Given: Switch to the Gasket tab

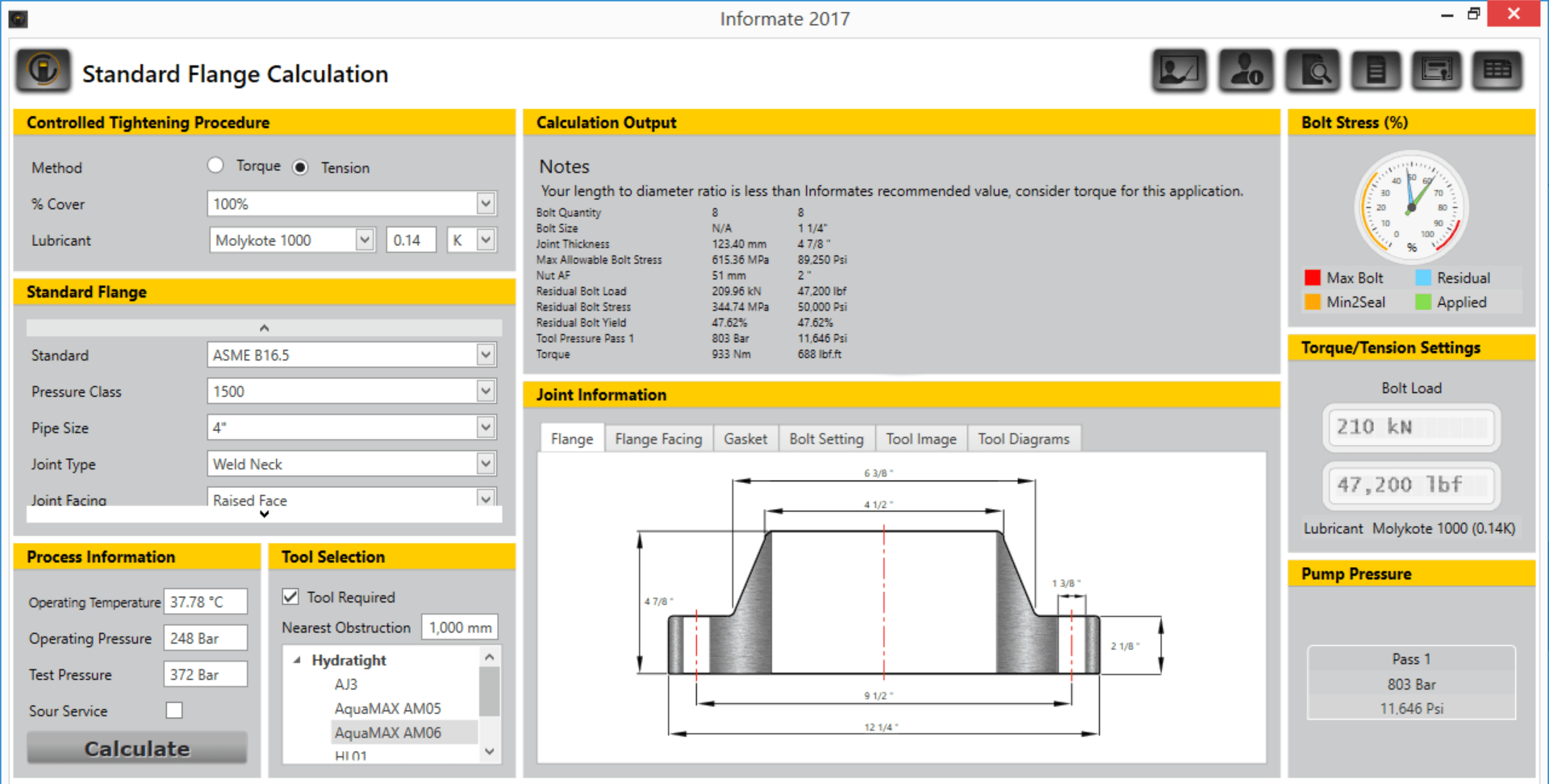Looking at the screenshot, I should pyautogui.click(x=745, y=439).
